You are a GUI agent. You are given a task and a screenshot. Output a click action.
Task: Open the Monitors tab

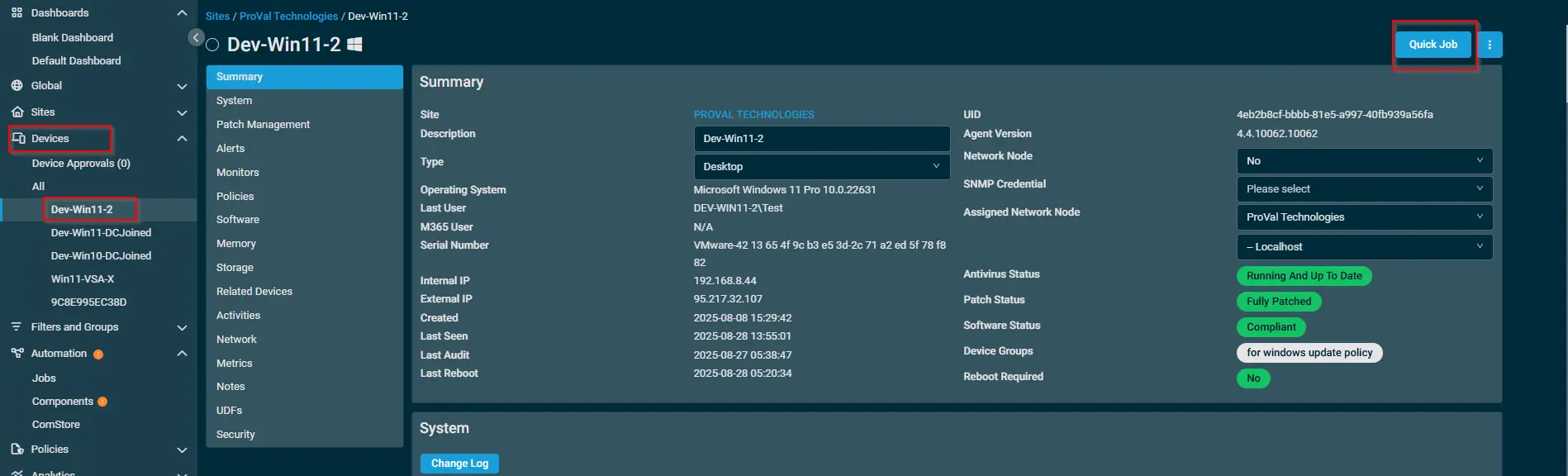(305, 173)
